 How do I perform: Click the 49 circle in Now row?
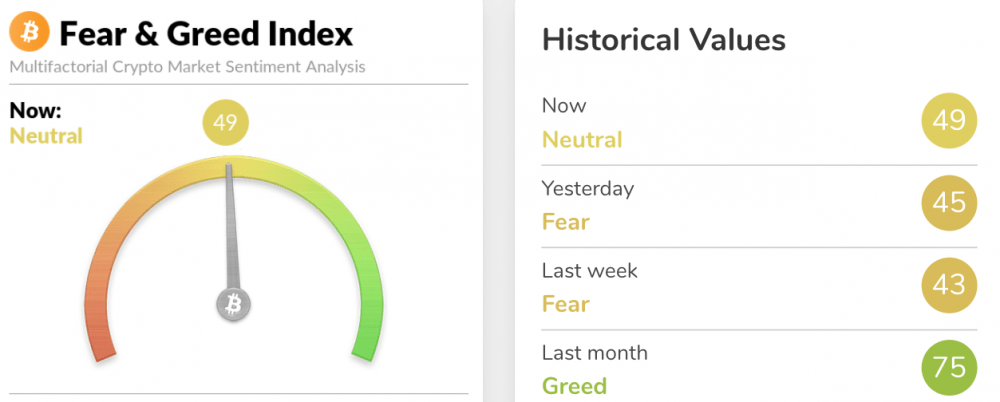coord(949,121)
